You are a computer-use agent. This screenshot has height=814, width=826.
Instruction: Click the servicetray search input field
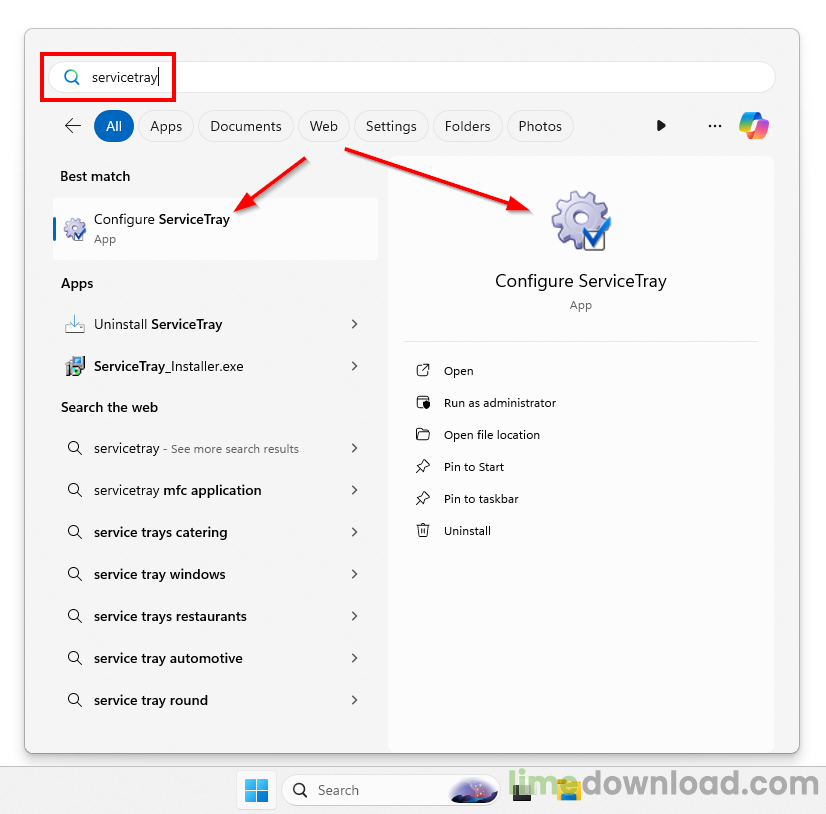pyautogui.click(x=411, y=77)
